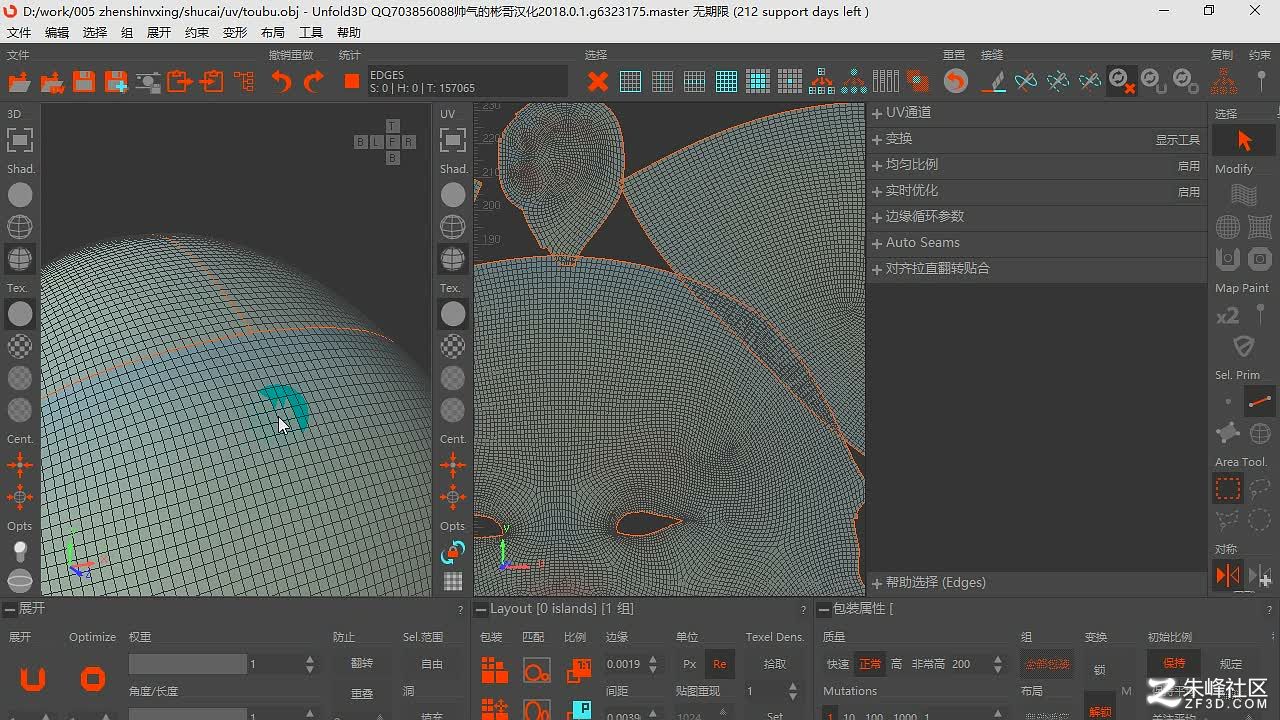Viewport: 1280px width, 720px height.
Task: Click the Redo arrow icon
Action: (314, 82)
